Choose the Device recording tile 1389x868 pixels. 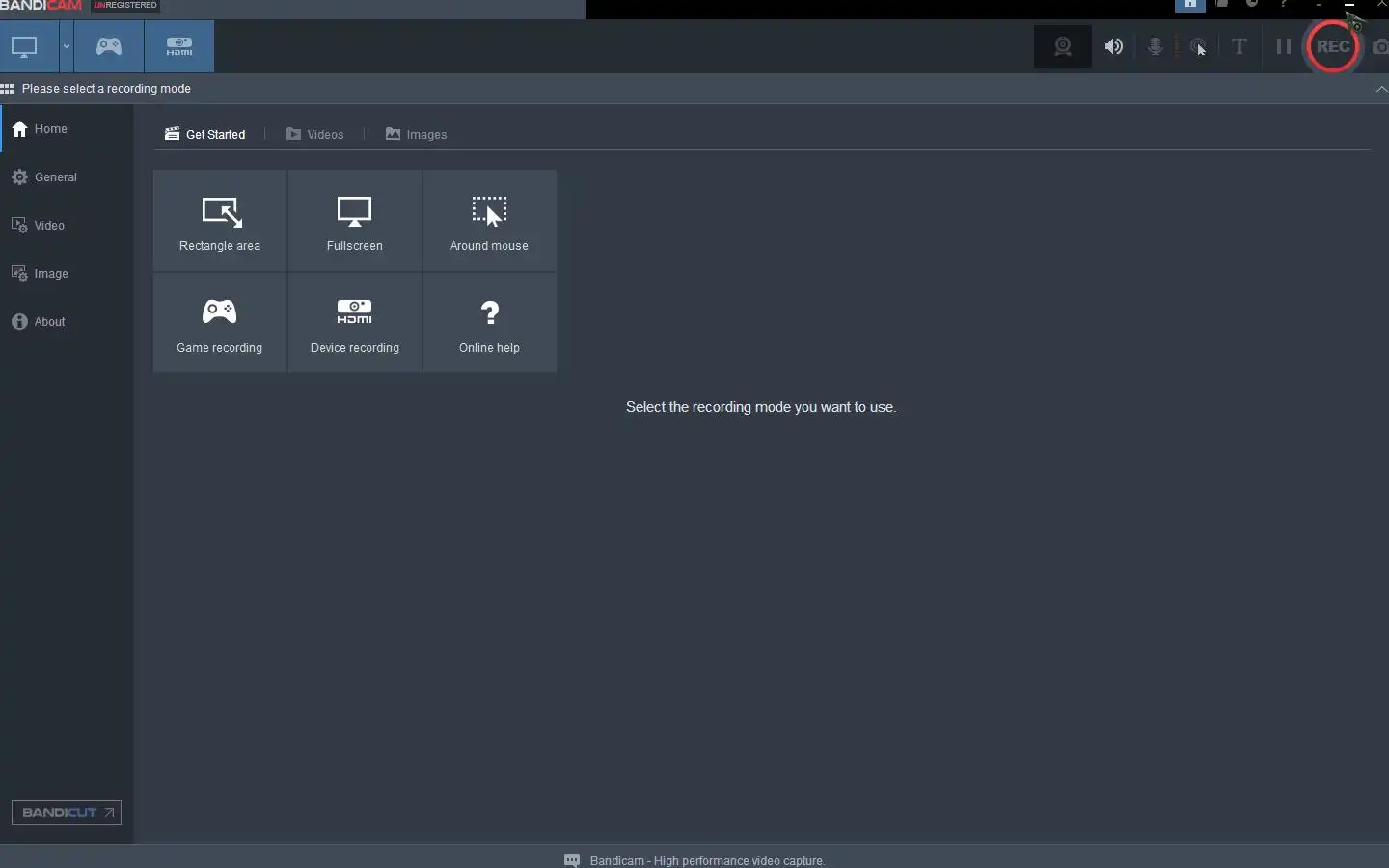(355, 323)
